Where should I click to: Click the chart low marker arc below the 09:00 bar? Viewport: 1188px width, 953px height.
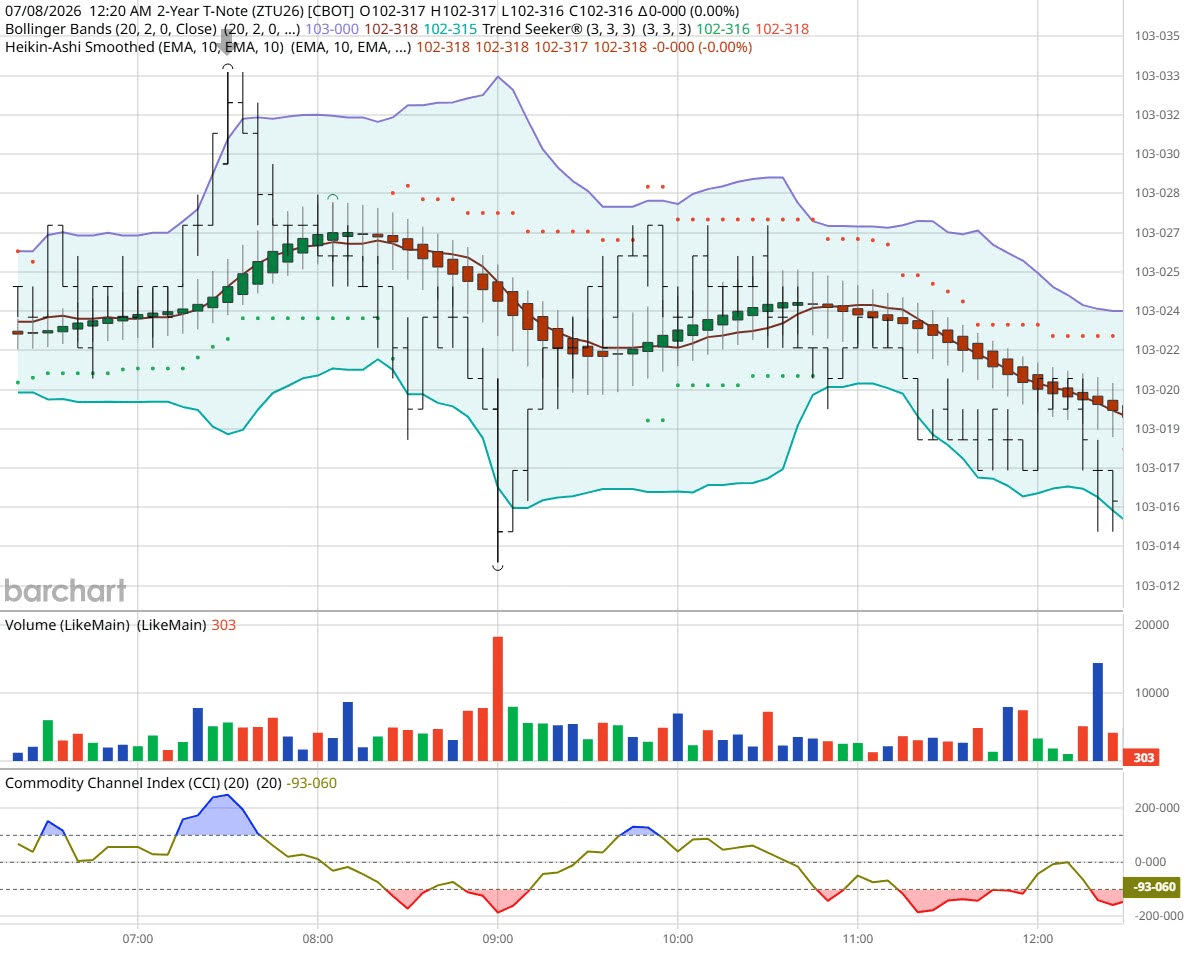click(x=498, y=567)
